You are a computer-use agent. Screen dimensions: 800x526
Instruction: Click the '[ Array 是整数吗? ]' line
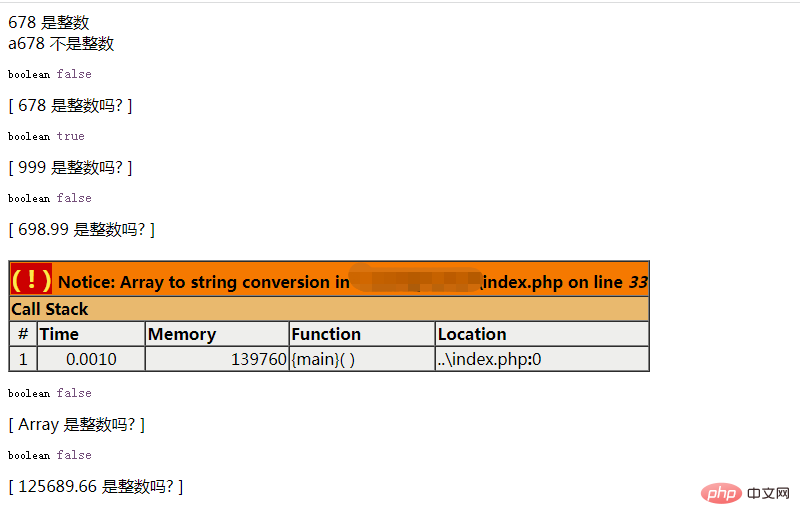click(x=77, y=424)
